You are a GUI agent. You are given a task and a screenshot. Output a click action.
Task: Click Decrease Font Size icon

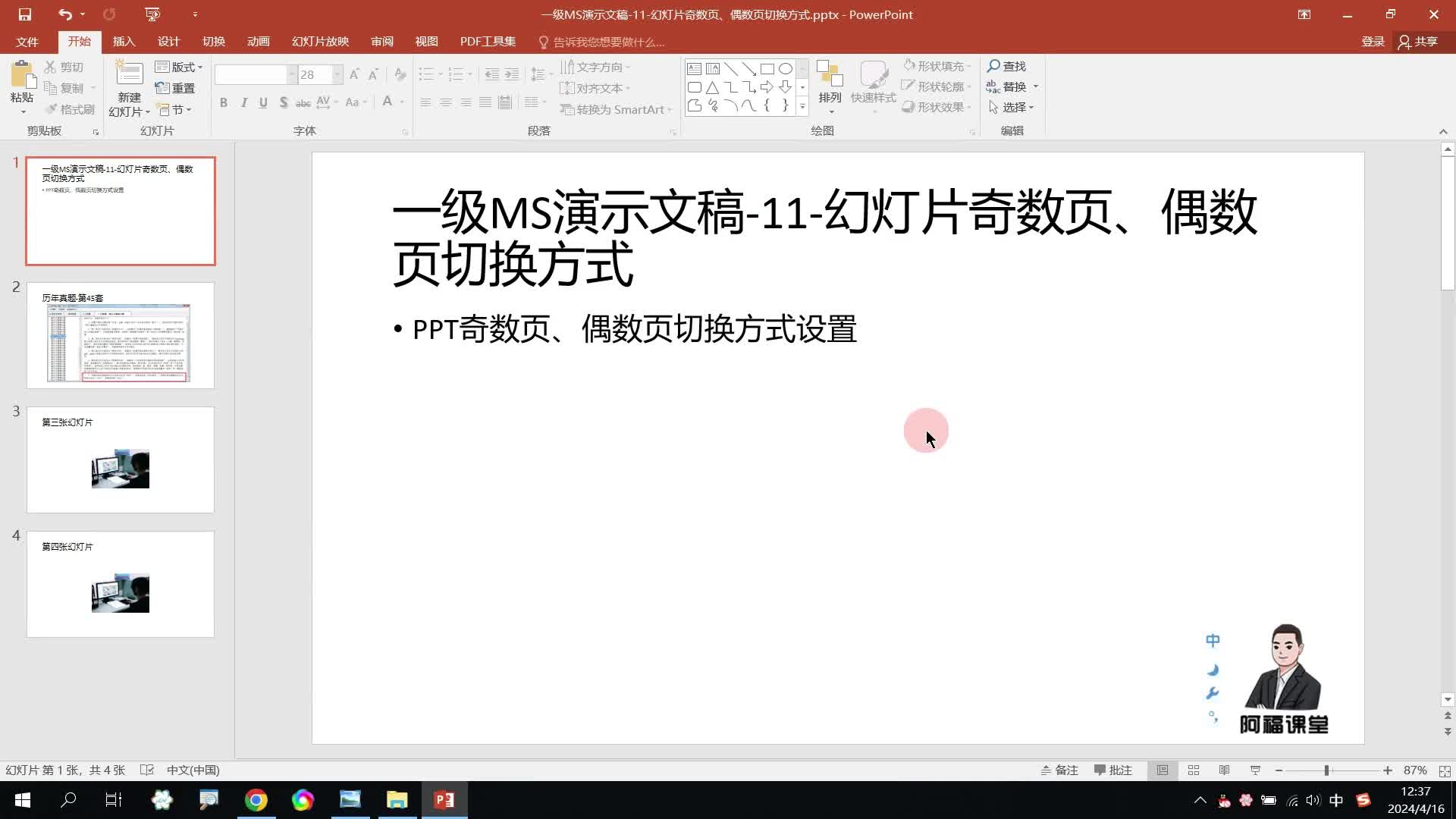point(373,74)
